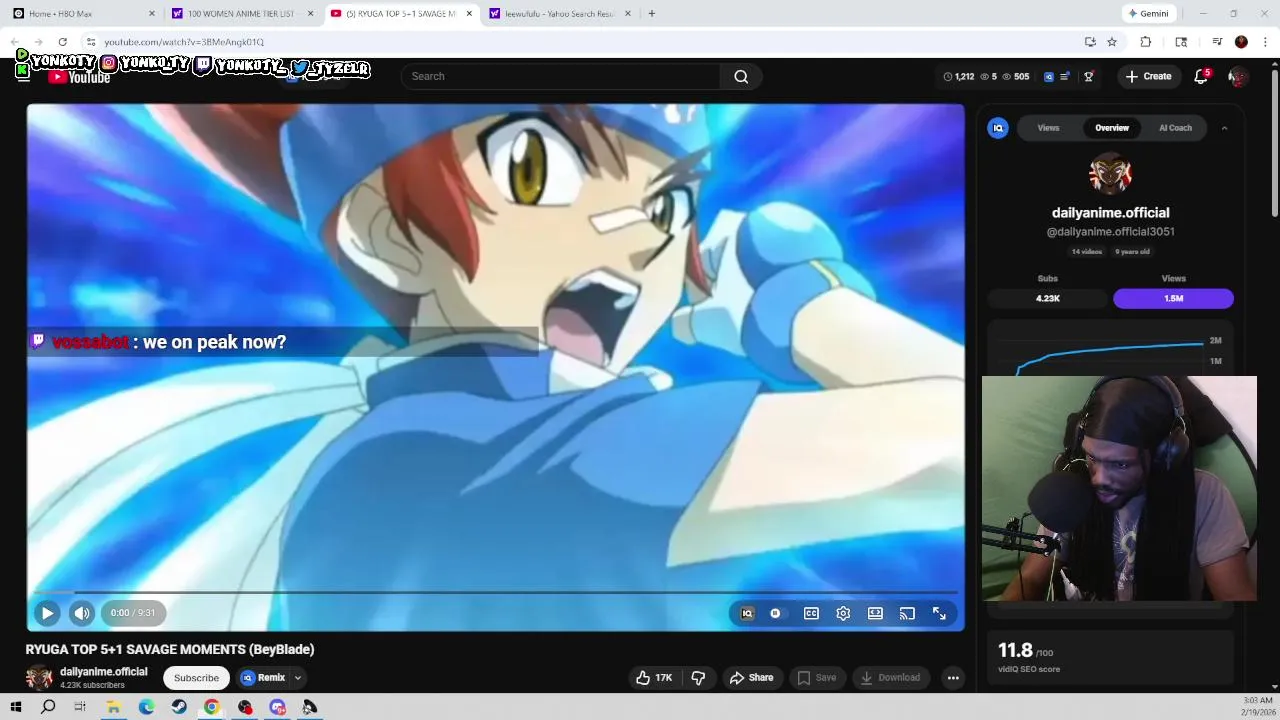The width and height of the screenshot is (1280, 720).
Task: Toggle closed captions (CC) on the video
Action: pyautogui.click(x=811, y=614)
